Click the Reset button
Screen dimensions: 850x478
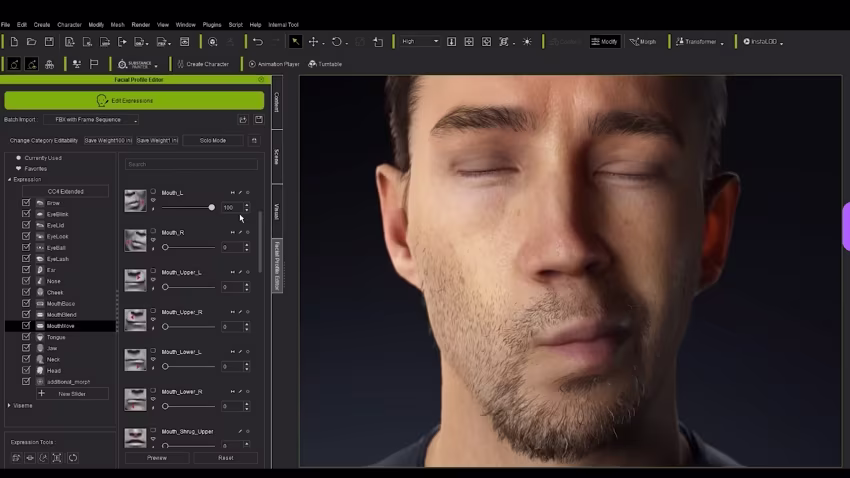point(226,458)
